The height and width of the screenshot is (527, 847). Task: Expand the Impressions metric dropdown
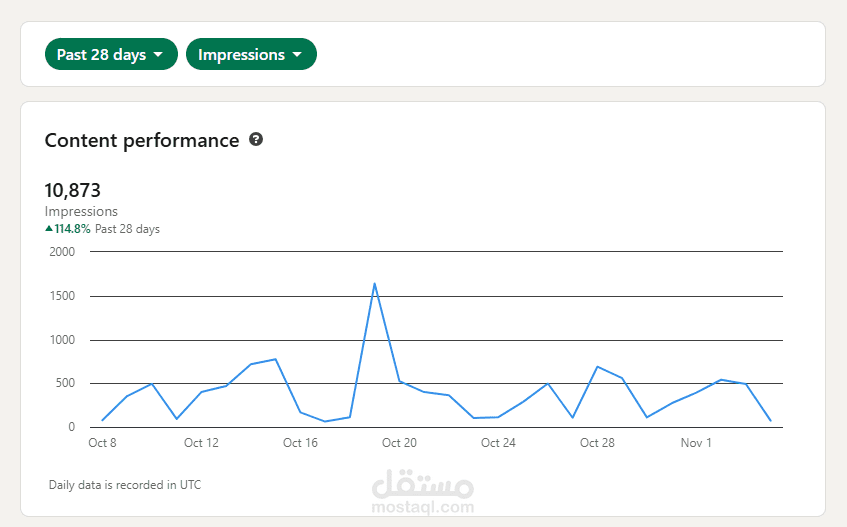(251, 55)
